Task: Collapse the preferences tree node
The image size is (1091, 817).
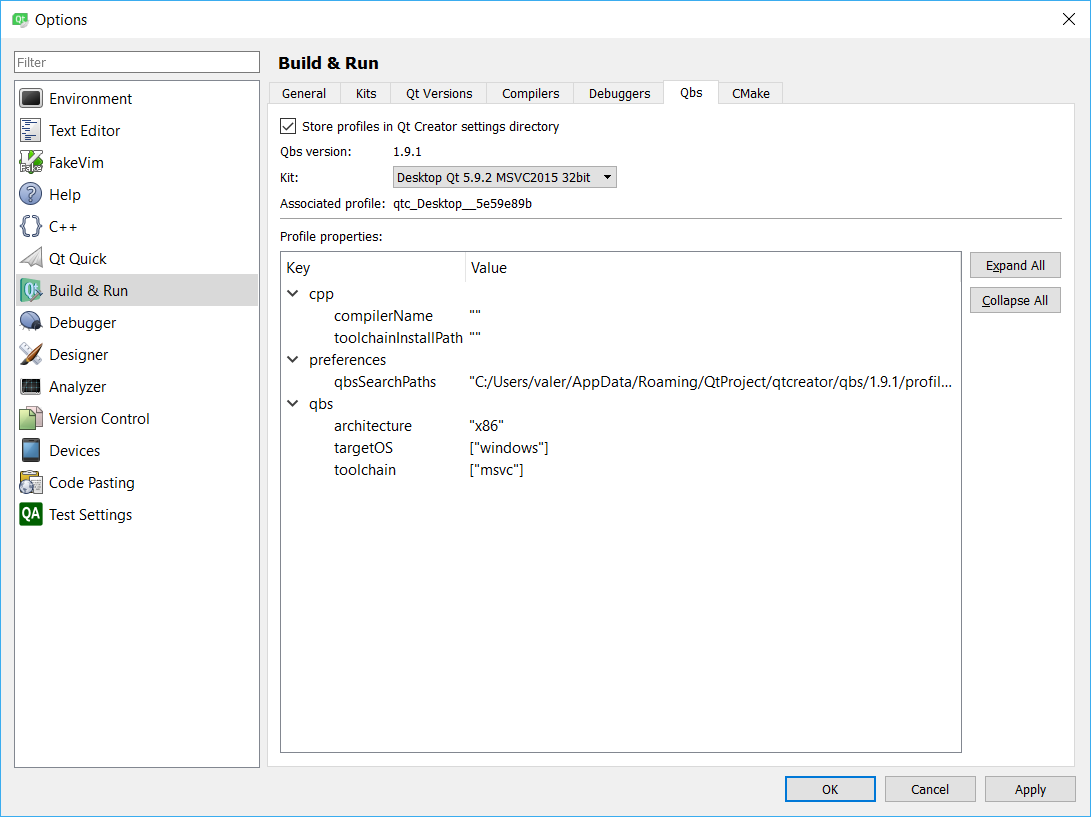Action: point(293,360)
